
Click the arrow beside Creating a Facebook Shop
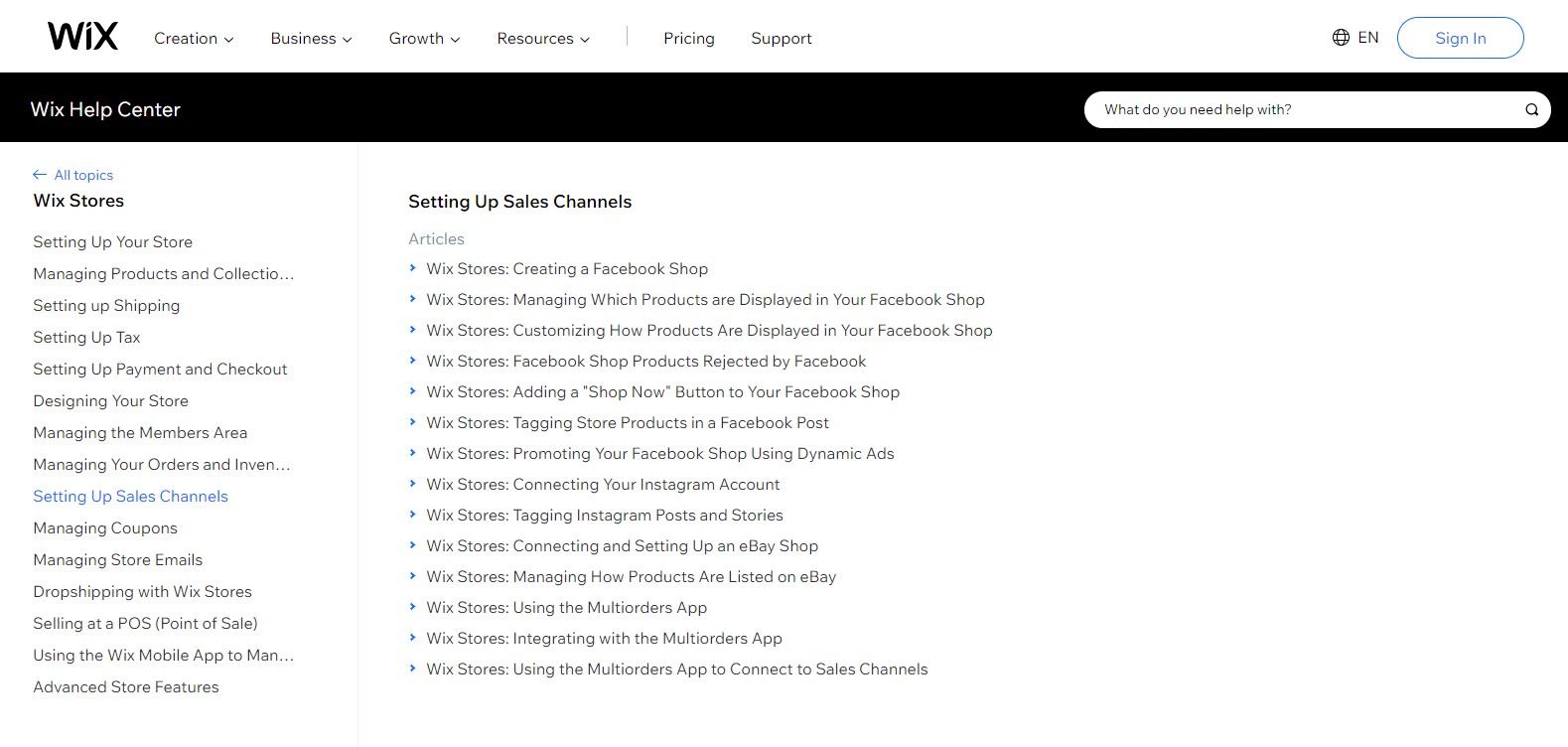[413, 268]
